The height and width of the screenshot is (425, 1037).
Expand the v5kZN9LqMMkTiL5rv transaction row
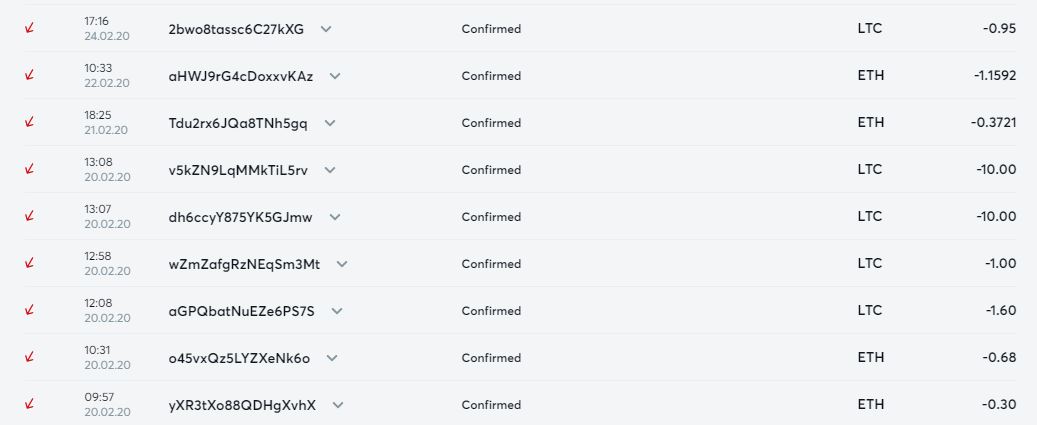330,170
